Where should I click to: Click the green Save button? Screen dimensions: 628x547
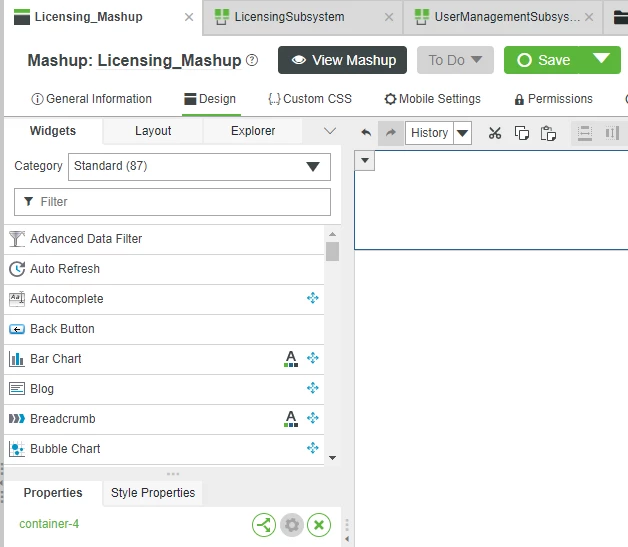pos(541,60)
